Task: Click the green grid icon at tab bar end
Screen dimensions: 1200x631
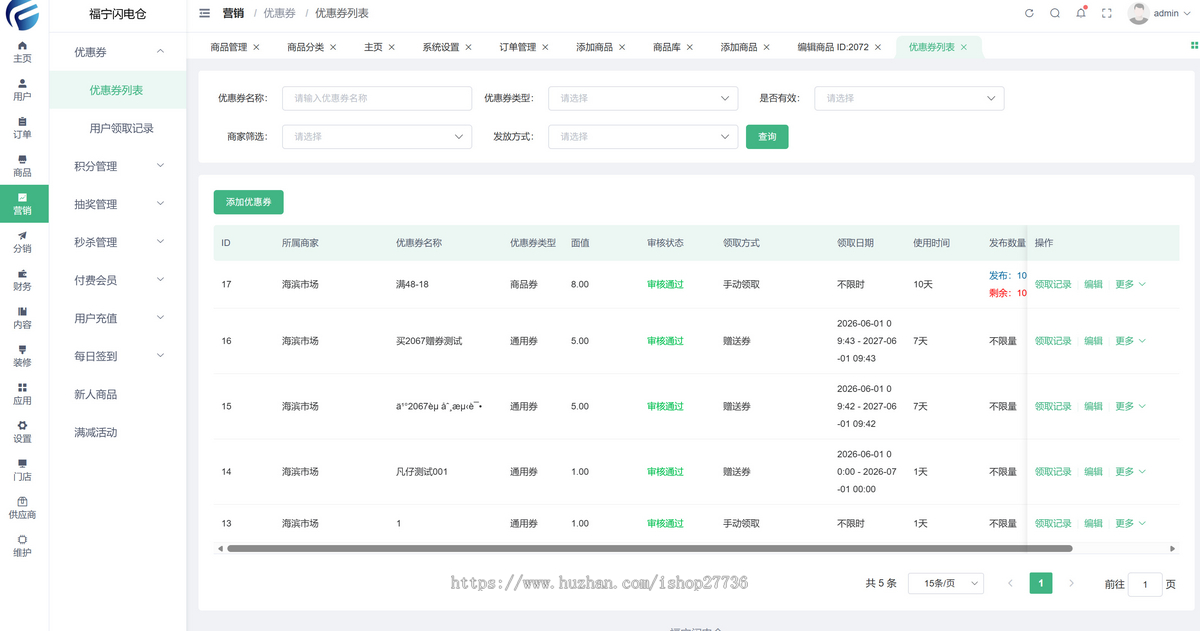Action: click(1194, 45)
